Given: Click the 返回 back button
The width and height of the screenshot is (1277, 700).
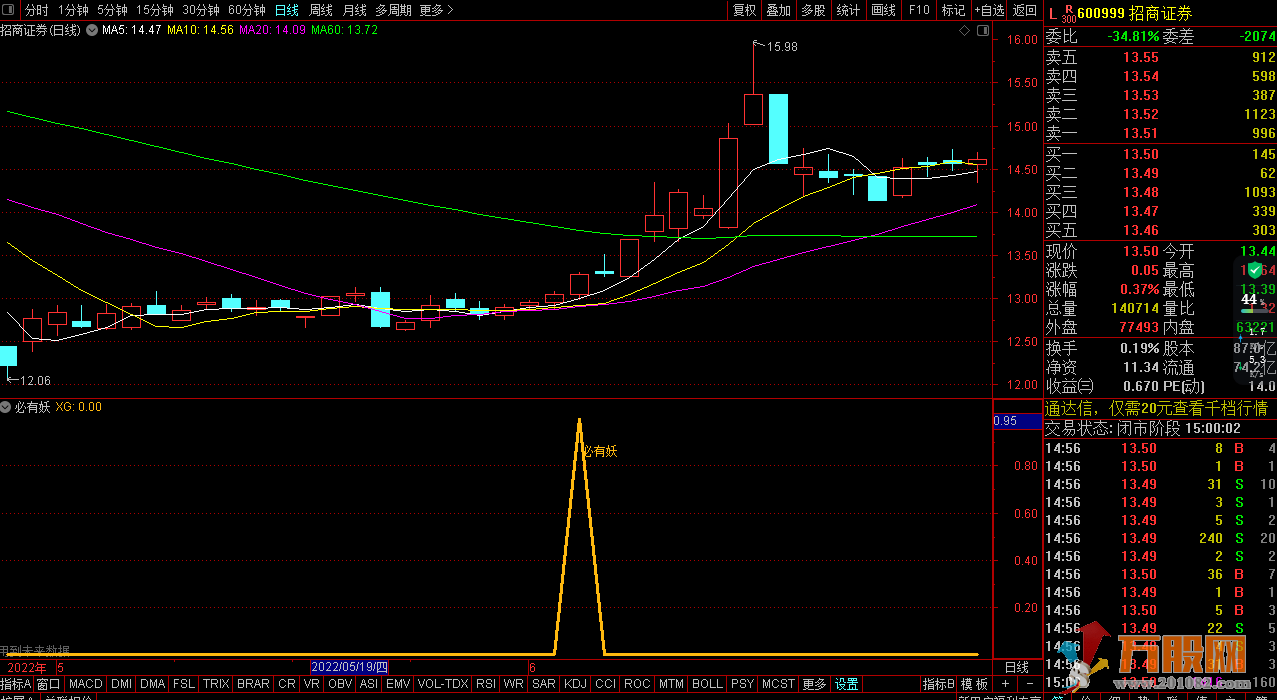Looking at the screenshot, I should point(1024,10).
